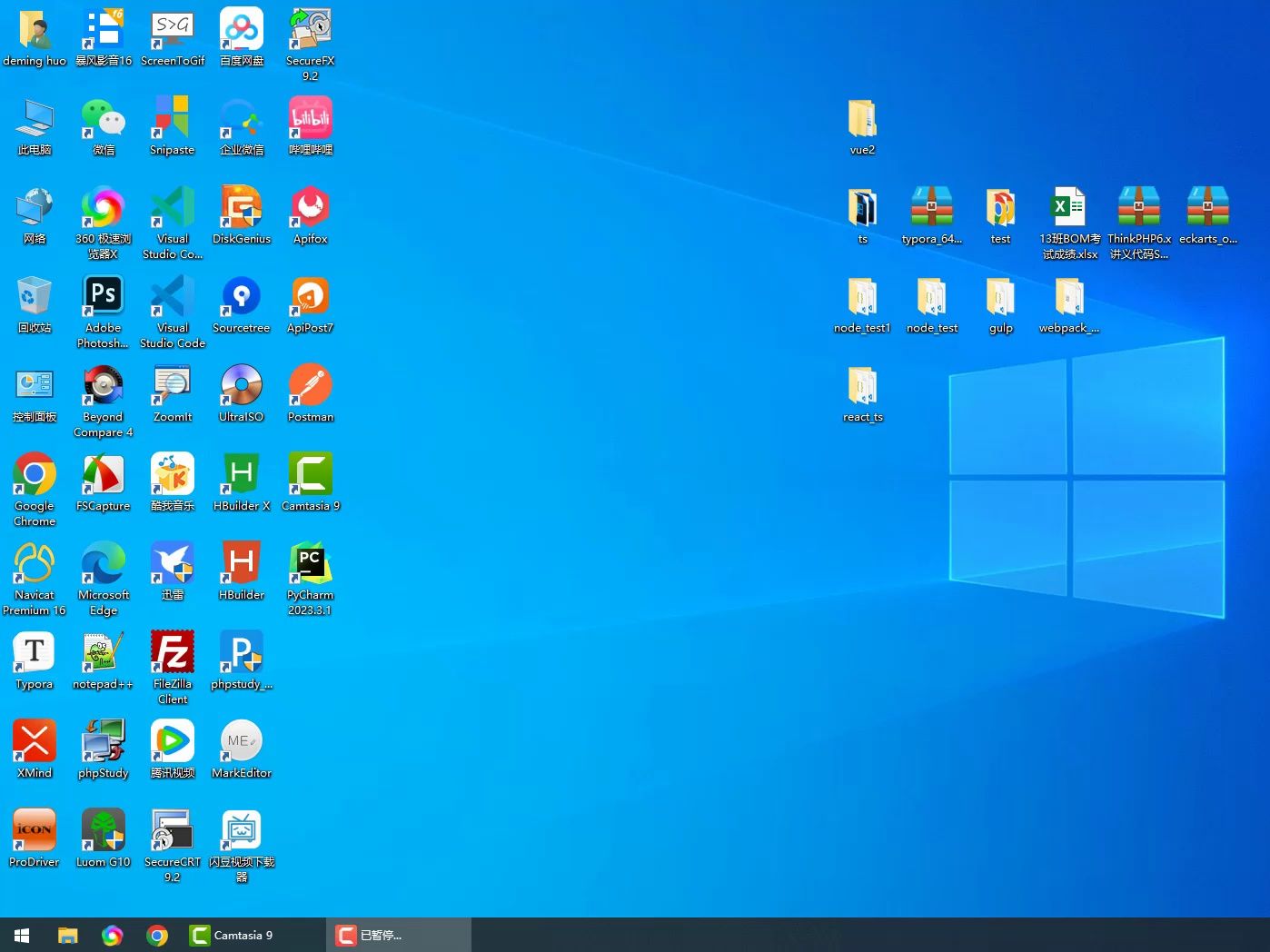Open the Recycle Bin (回收站) icon
1270x952 pixels.
click(35, 305)
